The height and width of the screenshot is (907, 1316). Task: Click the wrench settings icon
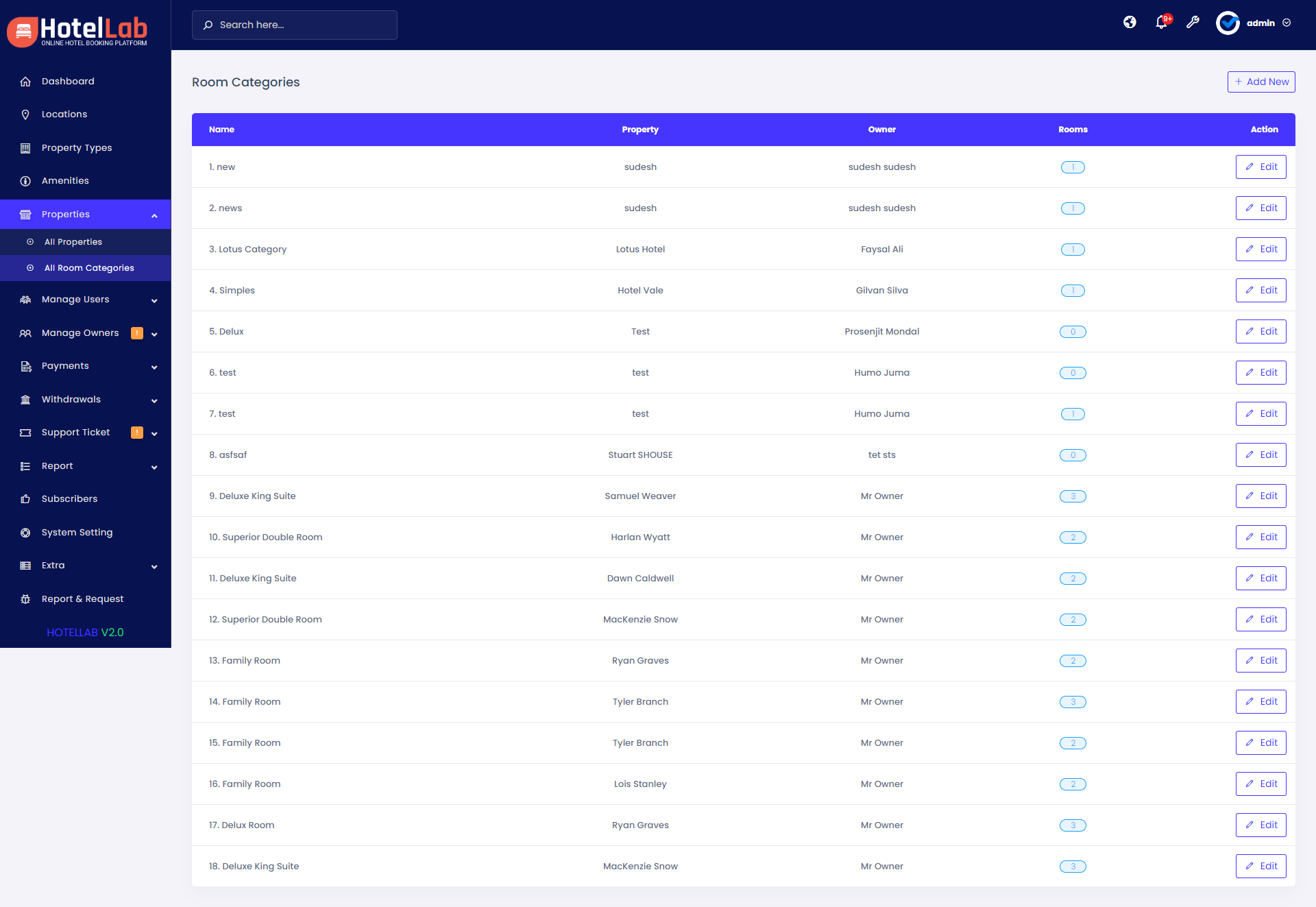click(1193, 23)
